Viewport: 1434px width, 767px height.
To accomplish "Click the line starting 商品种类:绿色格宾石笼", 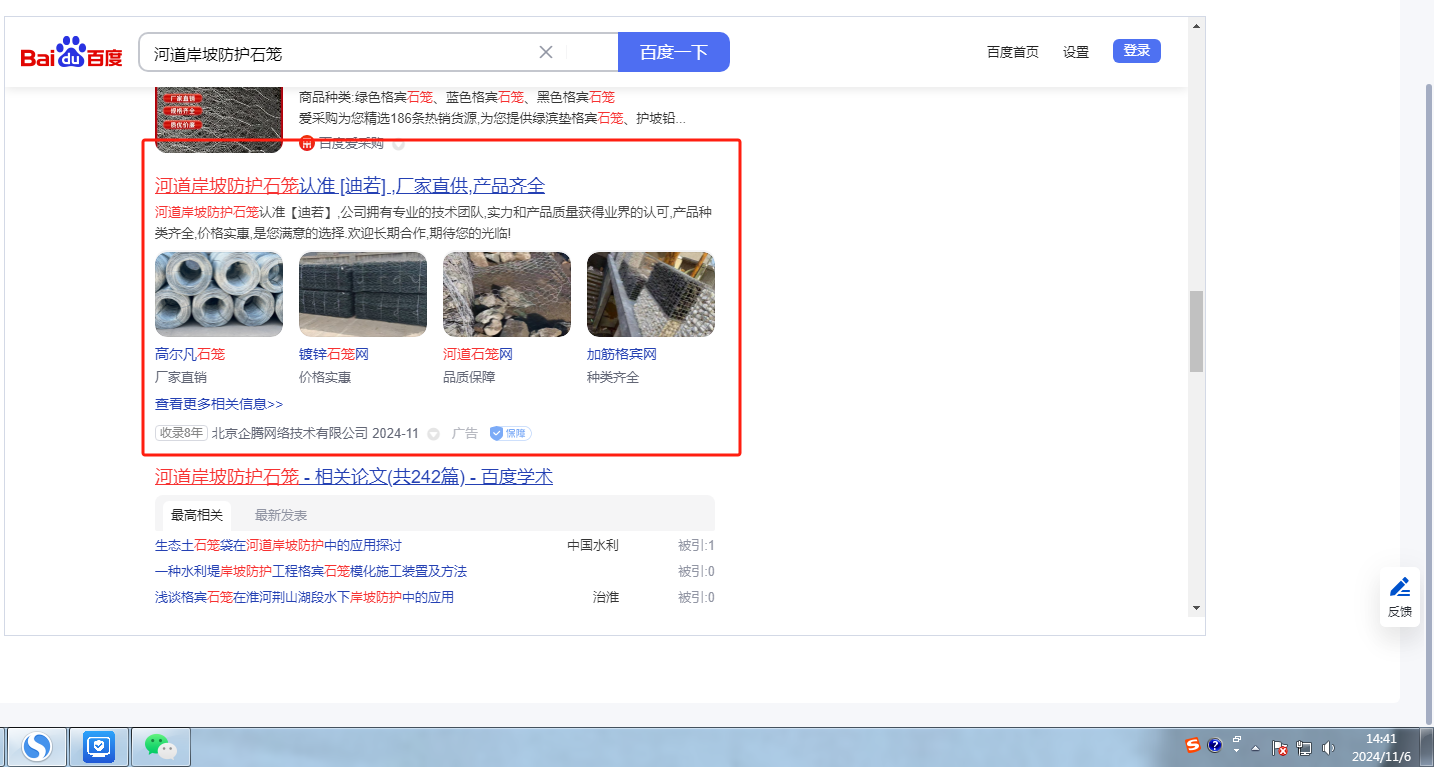I will (457, 97).
